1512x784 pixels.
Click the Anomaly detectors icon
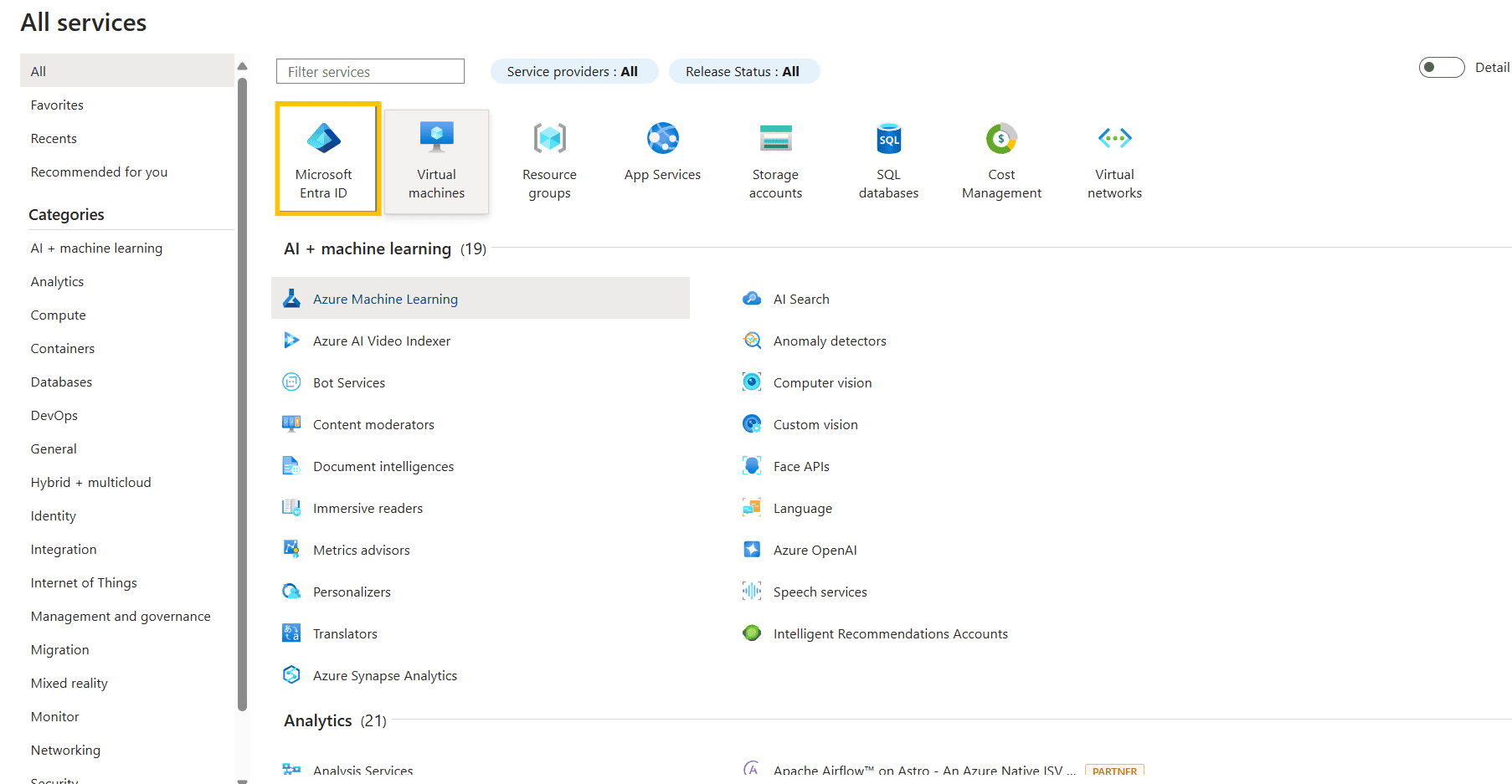[x=752, y=341]
